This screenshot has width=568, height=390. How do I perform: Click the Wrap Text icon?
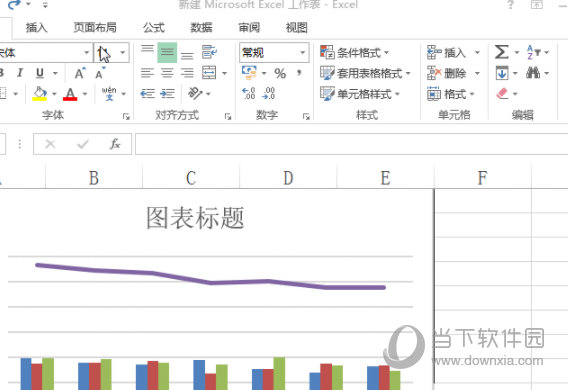(209, 53)
